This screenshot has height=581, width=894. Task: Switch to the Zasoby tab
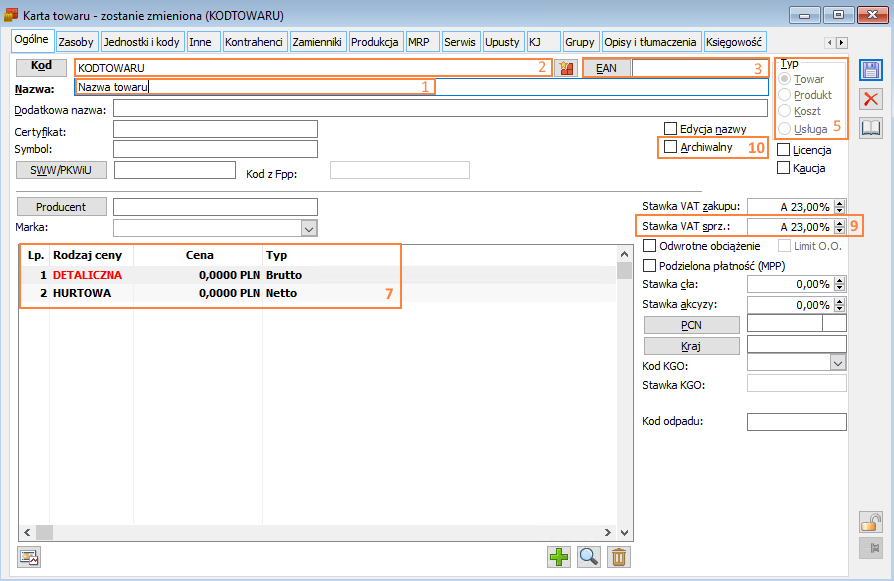[x=76, y=43]
